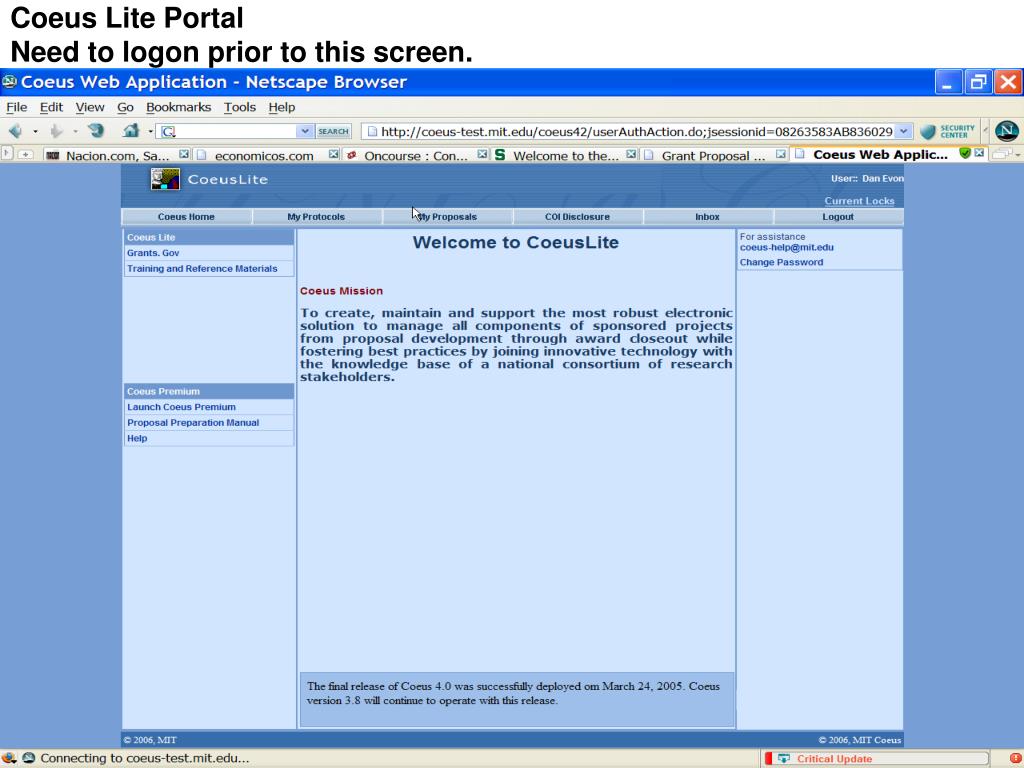Open the Help menu
The height and width of the screenshot is (768, 1024).
[281, 107]
